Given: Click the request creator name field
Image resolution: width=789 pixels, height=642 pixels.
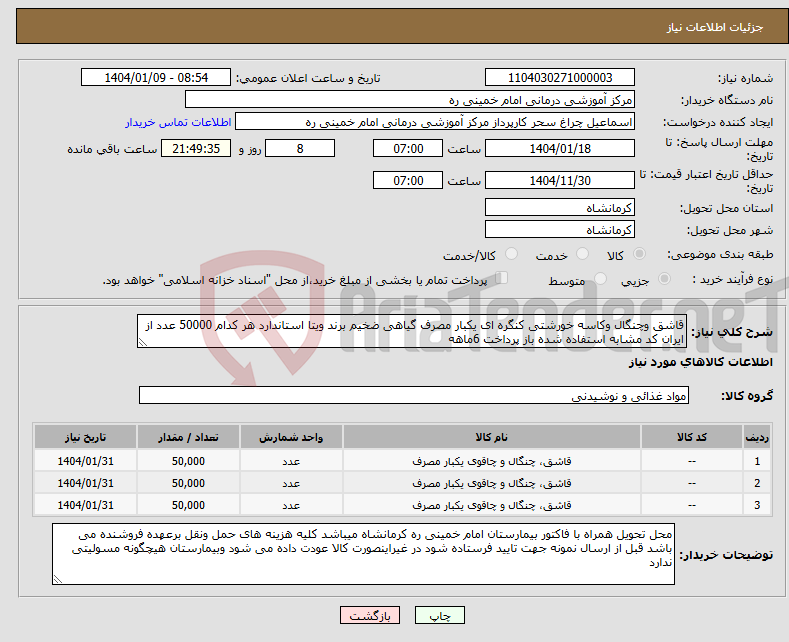Looking at the screenshot, I should 435,122.
